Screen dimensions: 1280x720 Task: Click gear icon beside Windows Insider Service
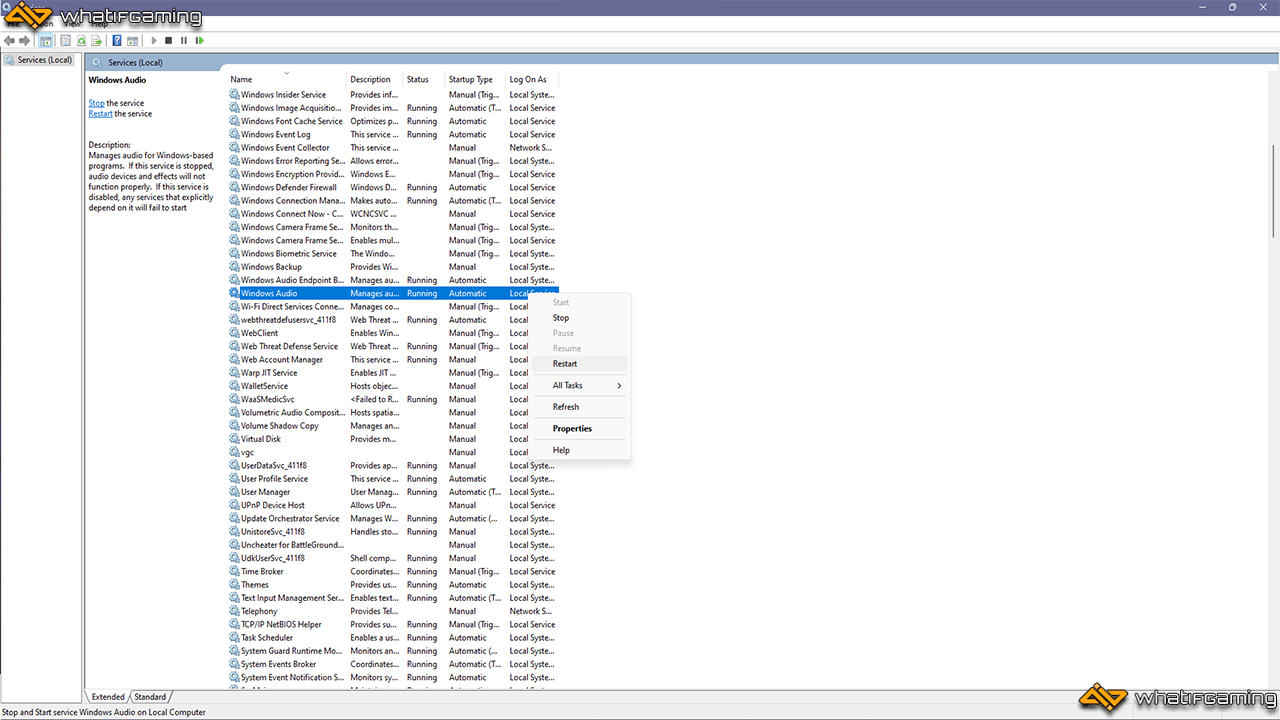[x=235, y=95]
